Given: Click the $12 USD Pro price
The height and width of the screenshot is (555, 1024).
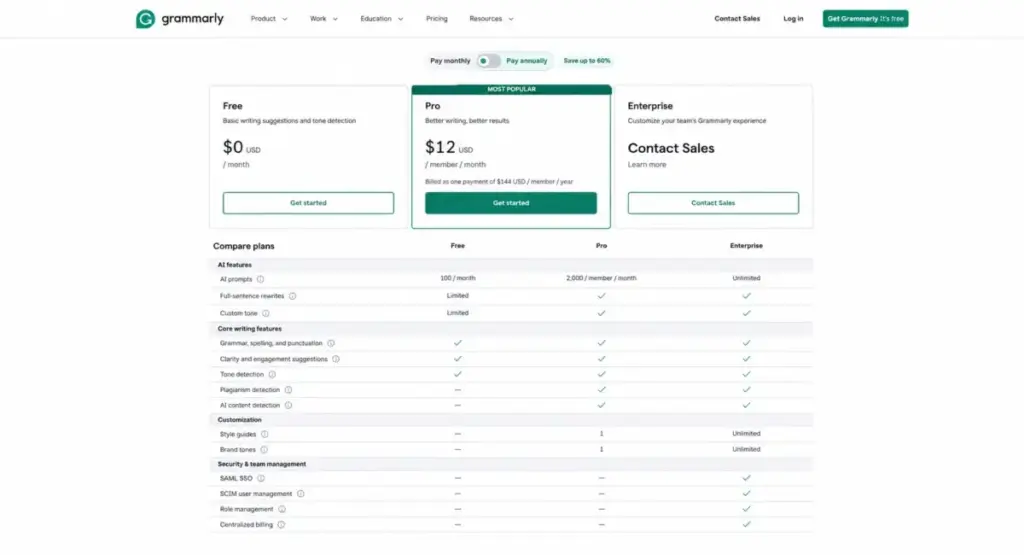Looking at the screenshot, I should [449, 148].
